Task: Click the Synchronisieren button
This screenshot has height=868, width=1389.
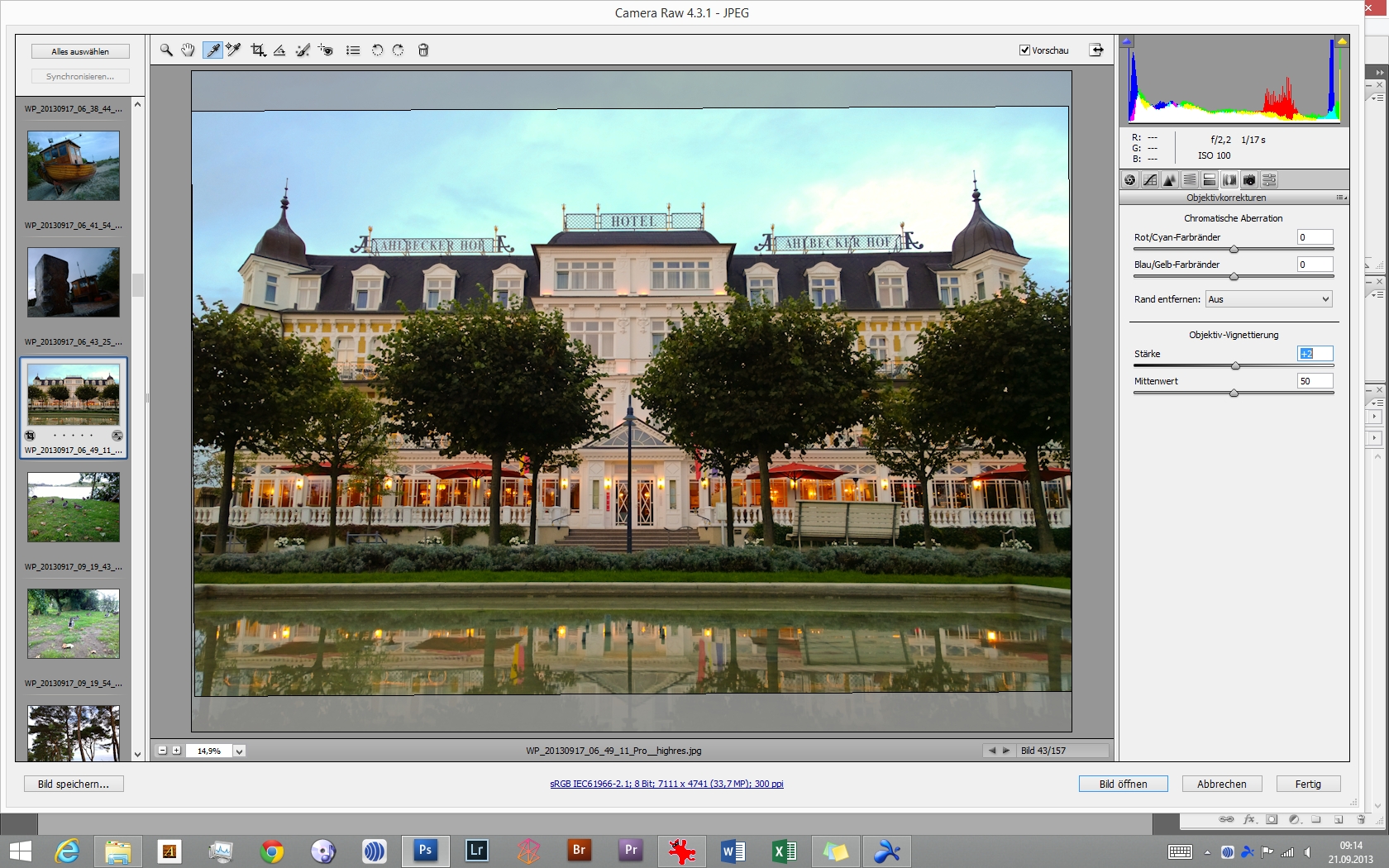Action: [80, 76]
